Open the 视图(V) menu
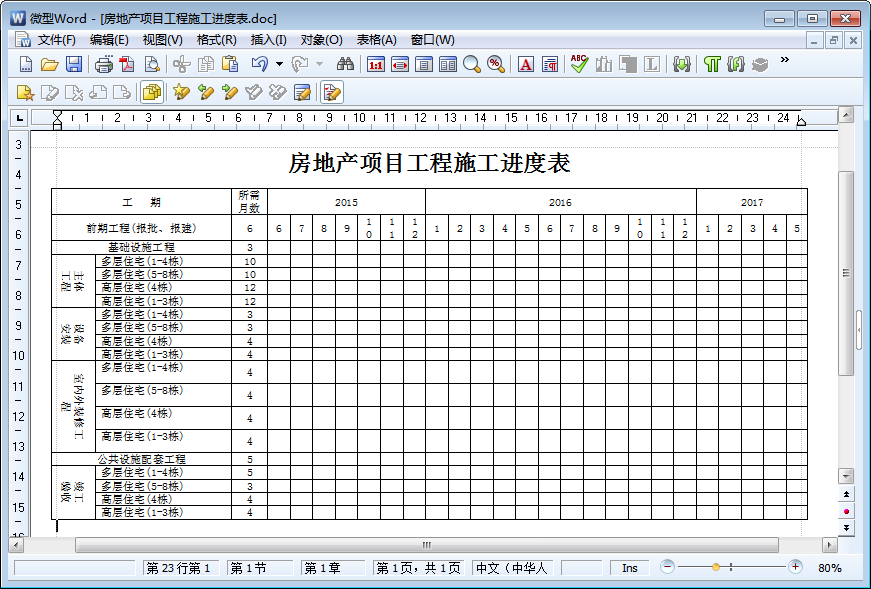 click(x=162, y=40)
